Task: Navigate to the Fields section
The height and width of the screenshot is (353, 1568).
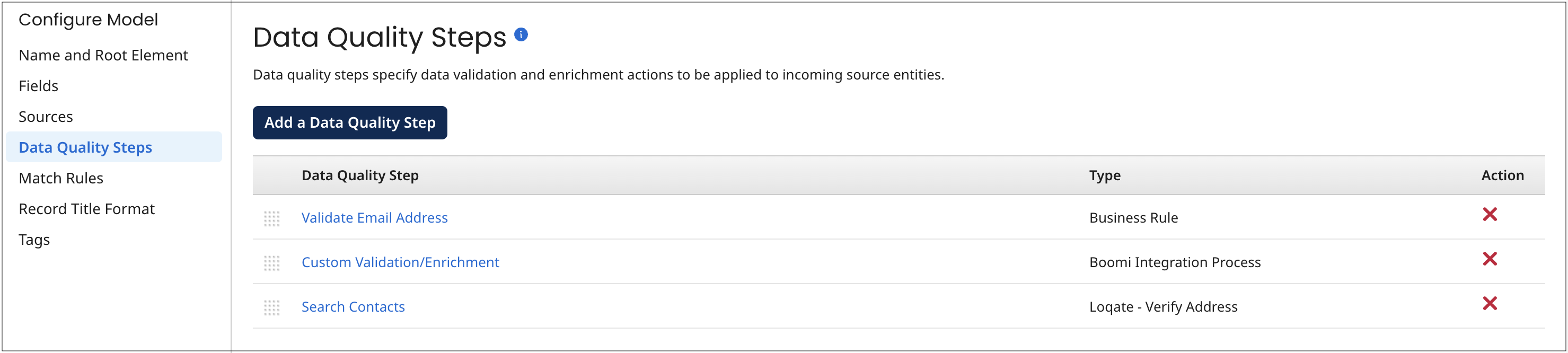Action: 38,85
